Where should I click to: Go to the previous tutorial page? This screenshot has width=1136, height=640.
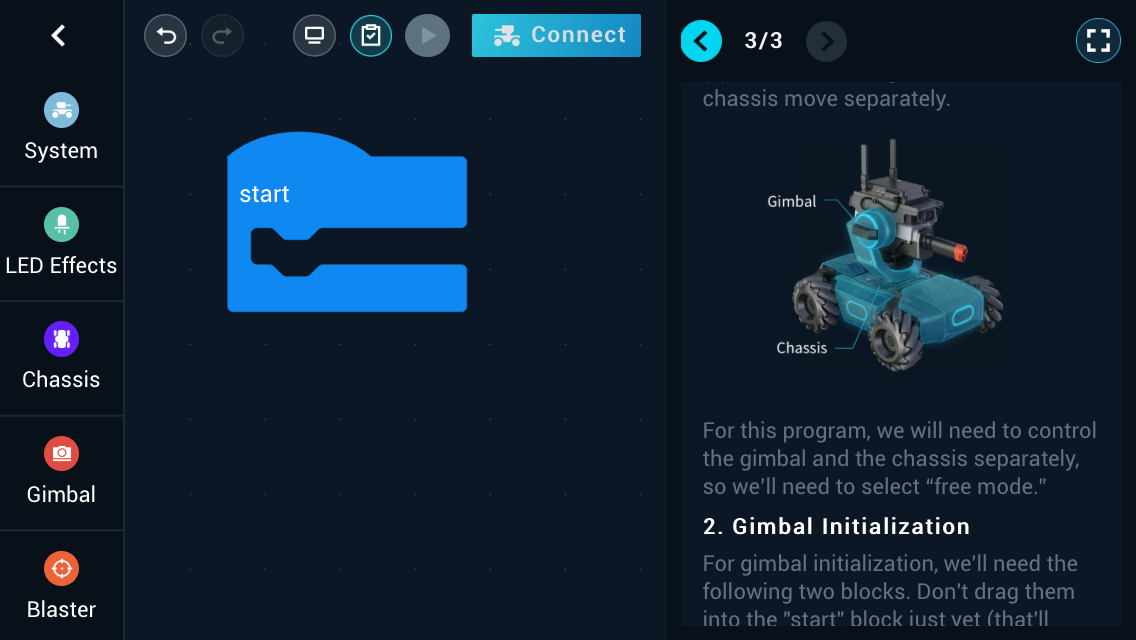click(701, 41)
